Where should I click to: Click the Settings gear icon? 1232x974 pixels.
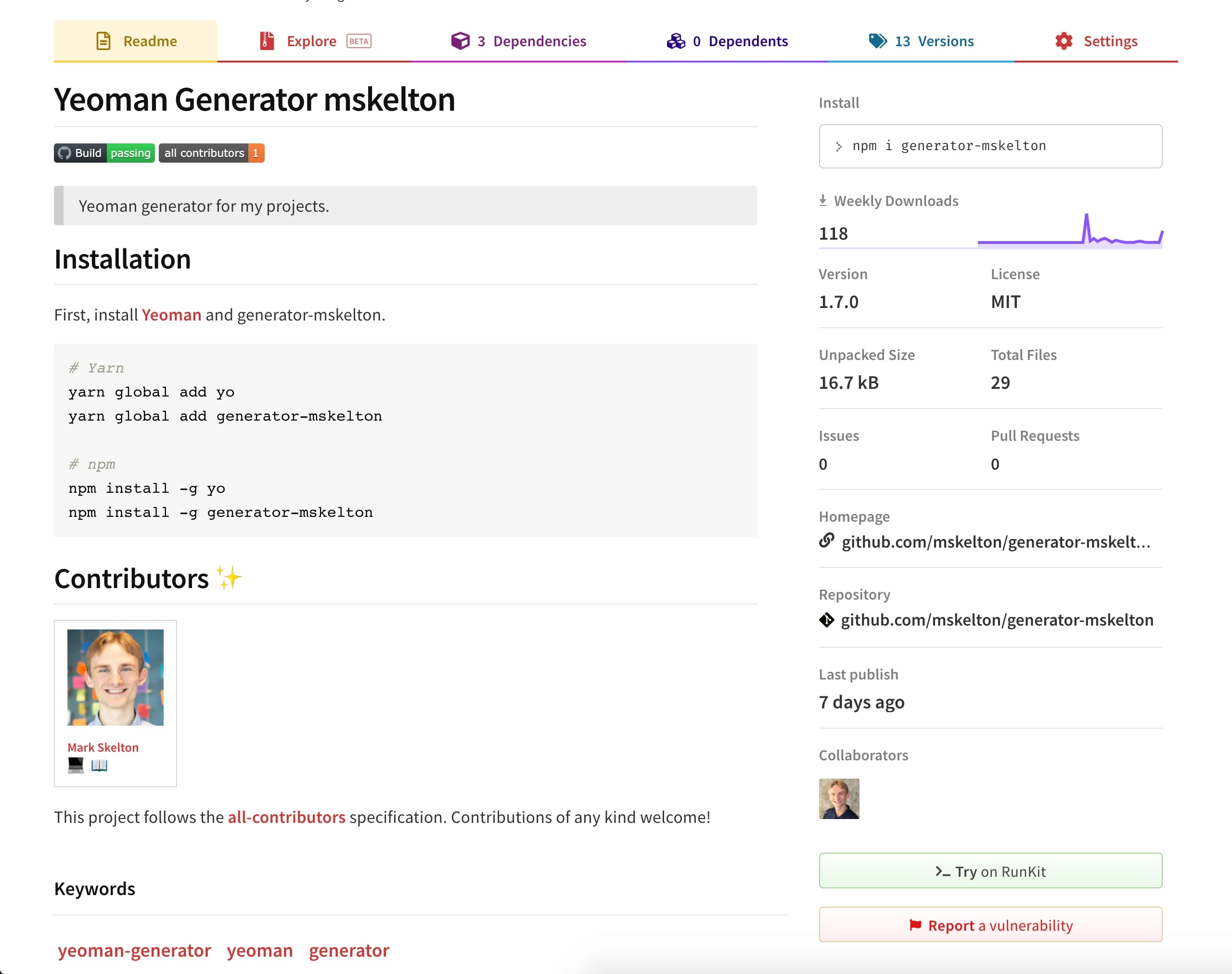pos(1064,41)
